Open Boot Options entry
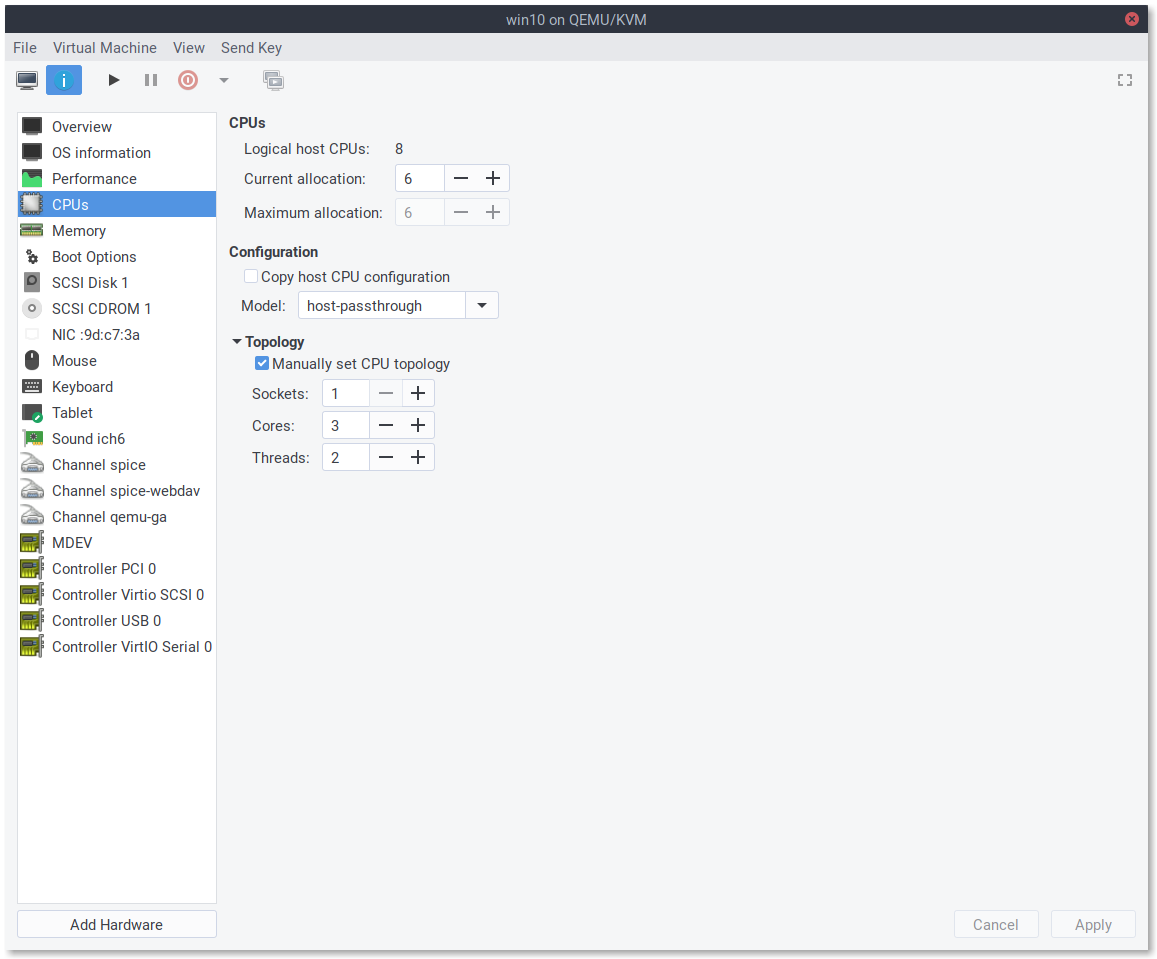 pos(117,257)
